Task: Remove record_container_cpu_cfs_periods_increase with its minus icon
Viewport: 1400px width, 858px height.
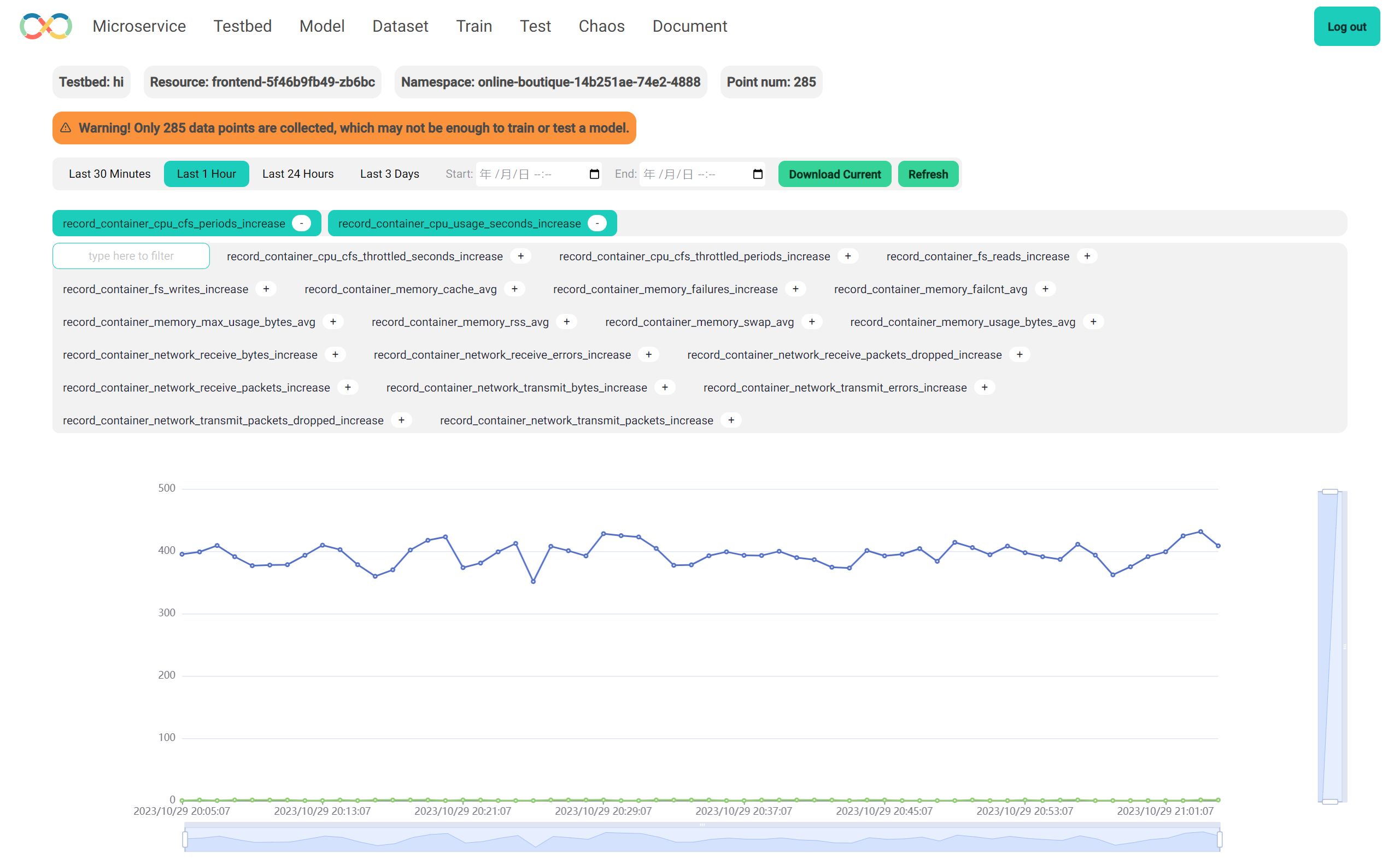Action: tap(301, 223)
